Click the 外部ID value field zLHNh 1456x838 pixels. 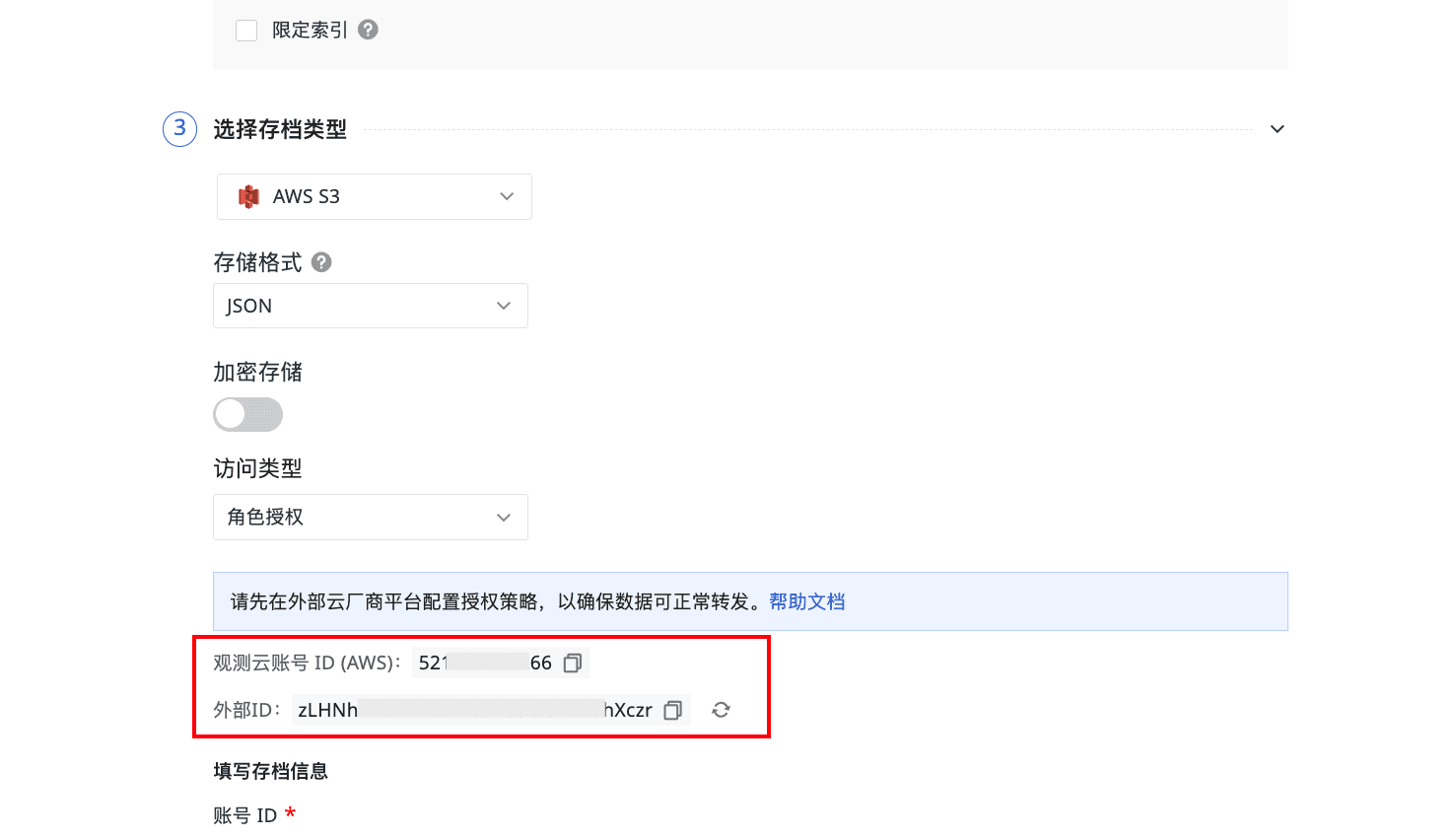(x=475, y=710)
